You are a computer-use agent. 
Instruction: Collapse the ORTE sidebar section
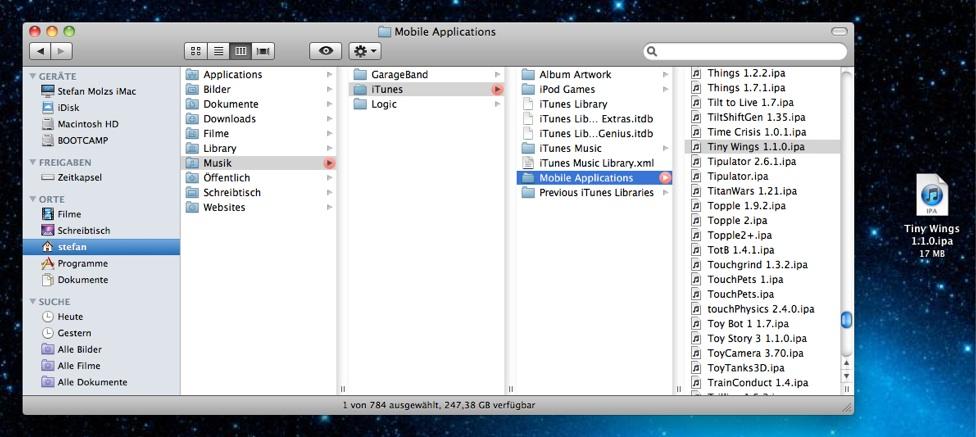32,199
